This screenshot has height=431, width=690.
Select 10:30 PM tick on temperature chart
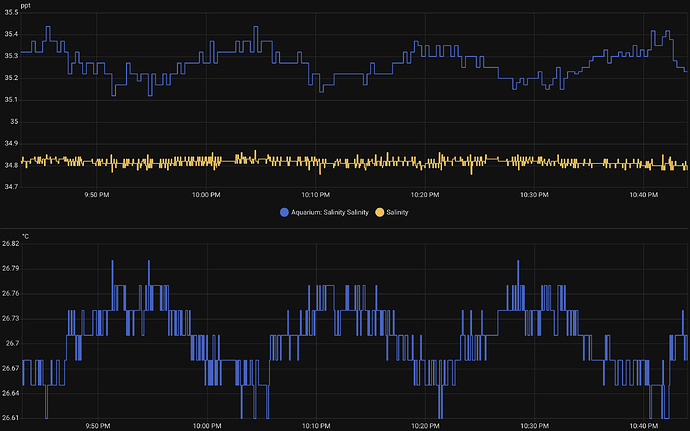tap(534, 425)
